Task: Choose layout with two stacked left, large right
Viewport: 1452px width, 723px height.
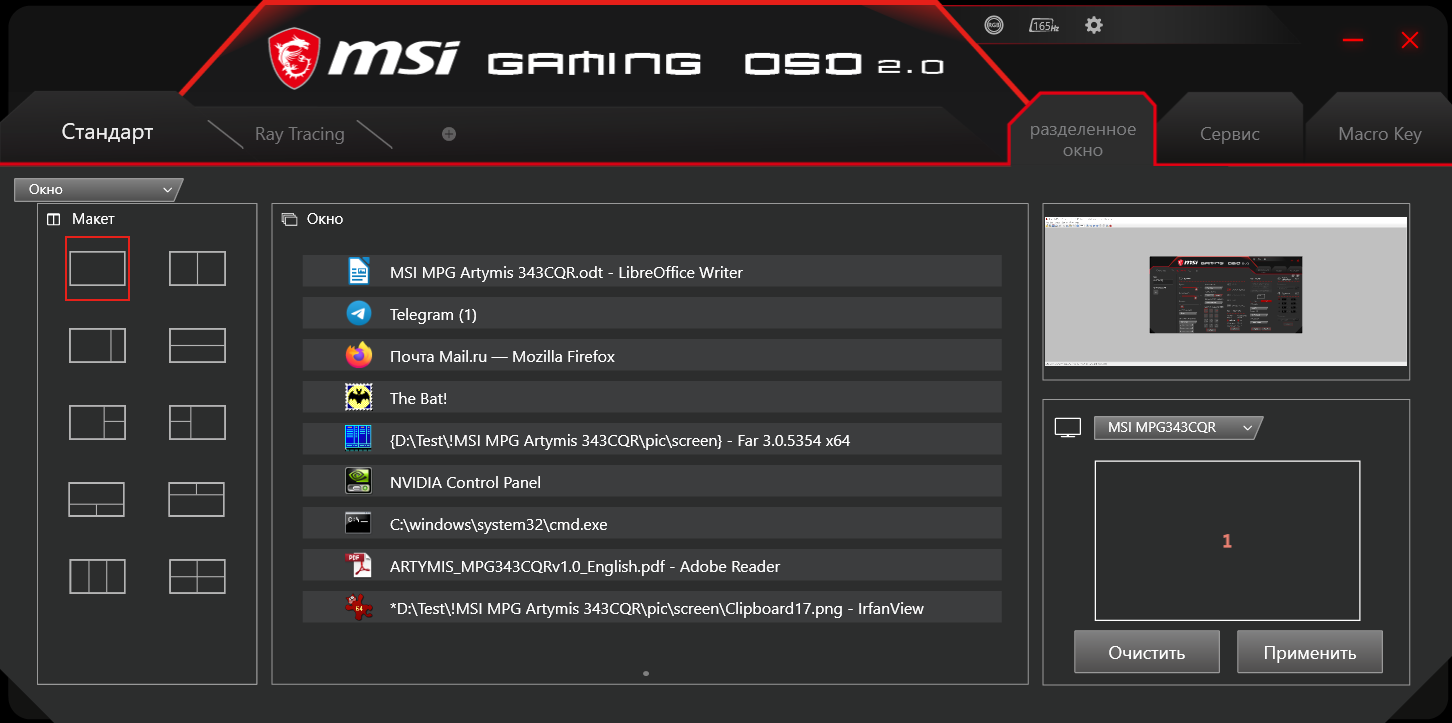Action: (197, 422)
